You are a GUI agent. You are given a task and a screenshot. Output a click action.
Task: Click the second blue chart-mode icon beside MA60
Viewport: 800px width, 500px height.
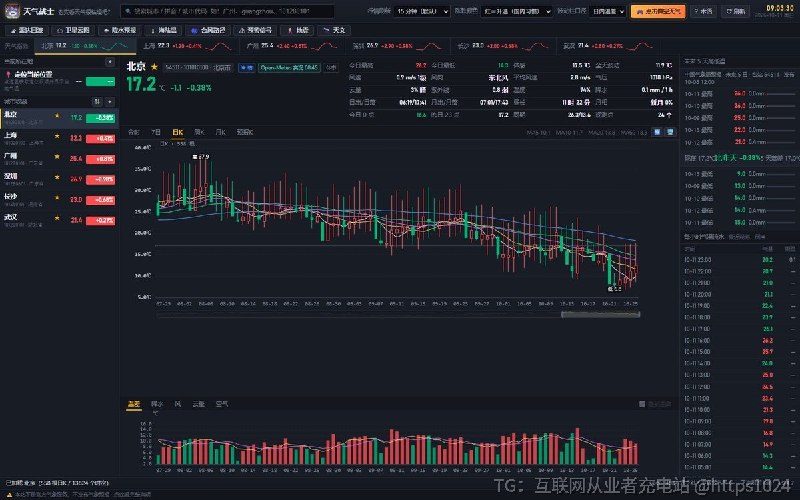coord(670,132)
